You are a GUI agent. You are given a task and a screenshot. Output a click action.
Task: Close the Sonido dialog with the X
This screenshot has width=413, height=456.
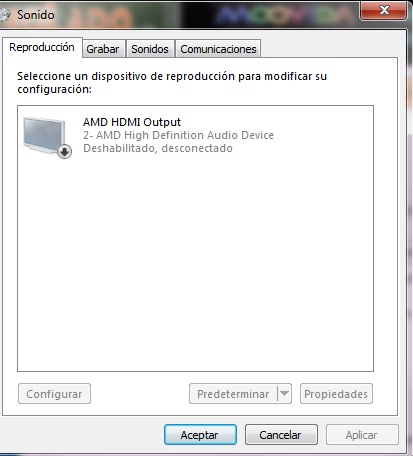384,10
